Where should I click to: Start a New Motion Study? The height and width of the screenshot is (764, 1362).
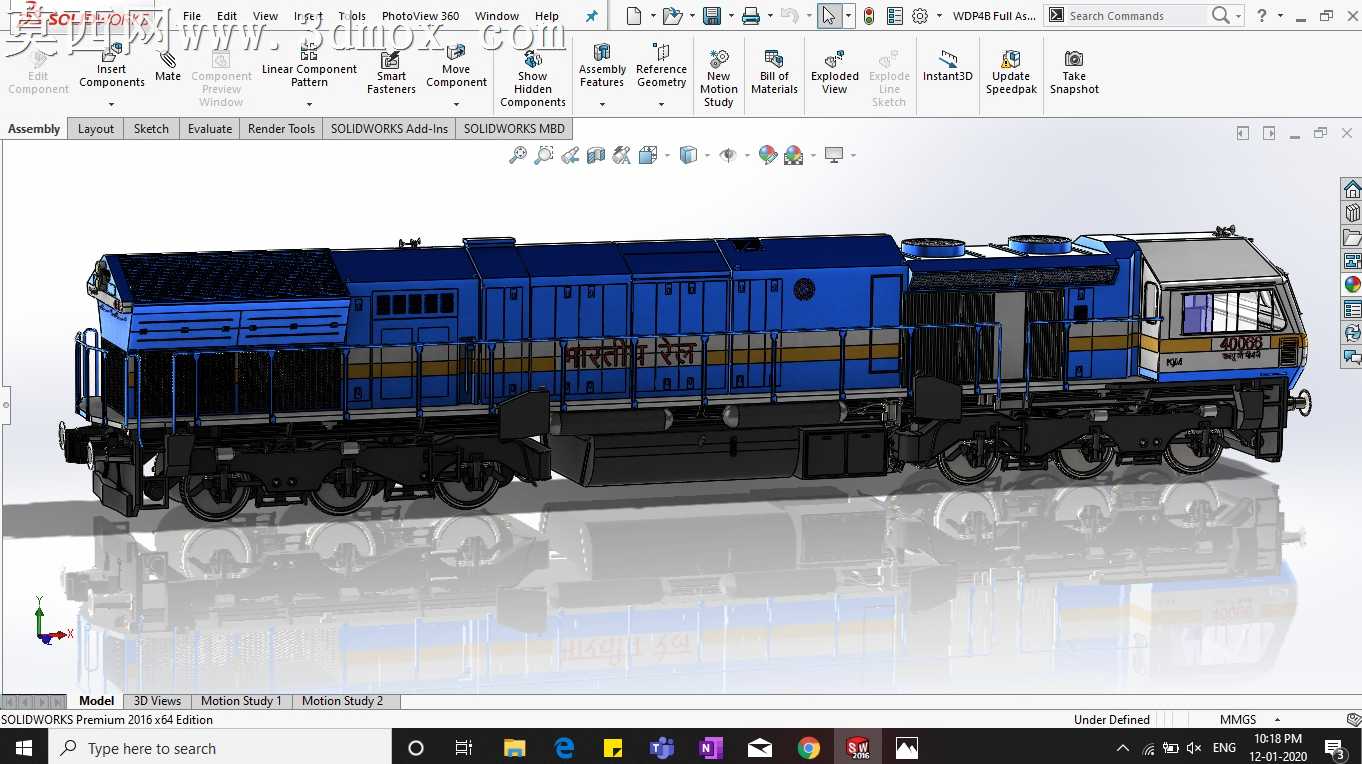[x=718, y=78]
